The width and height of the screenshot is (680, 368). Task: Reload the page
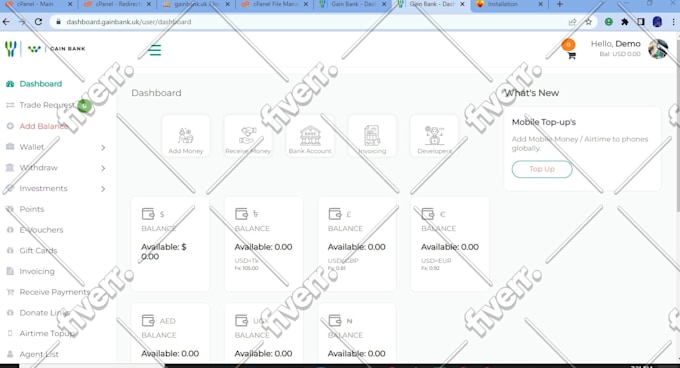pos(38,22)
